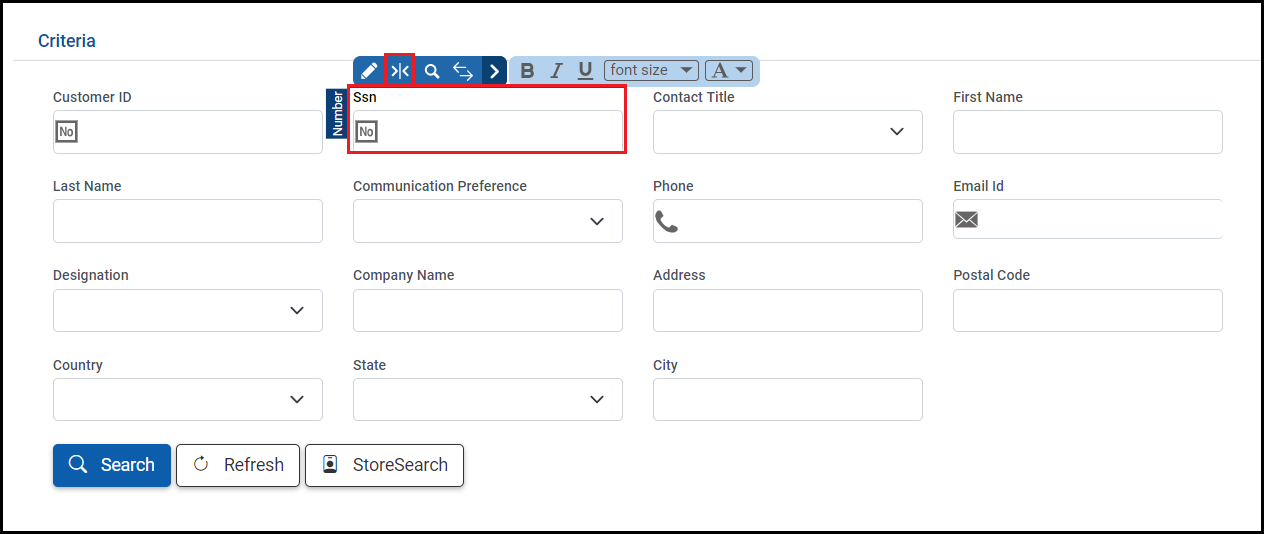
Task: Toggle italic formatting
Action: pos(557,71)
